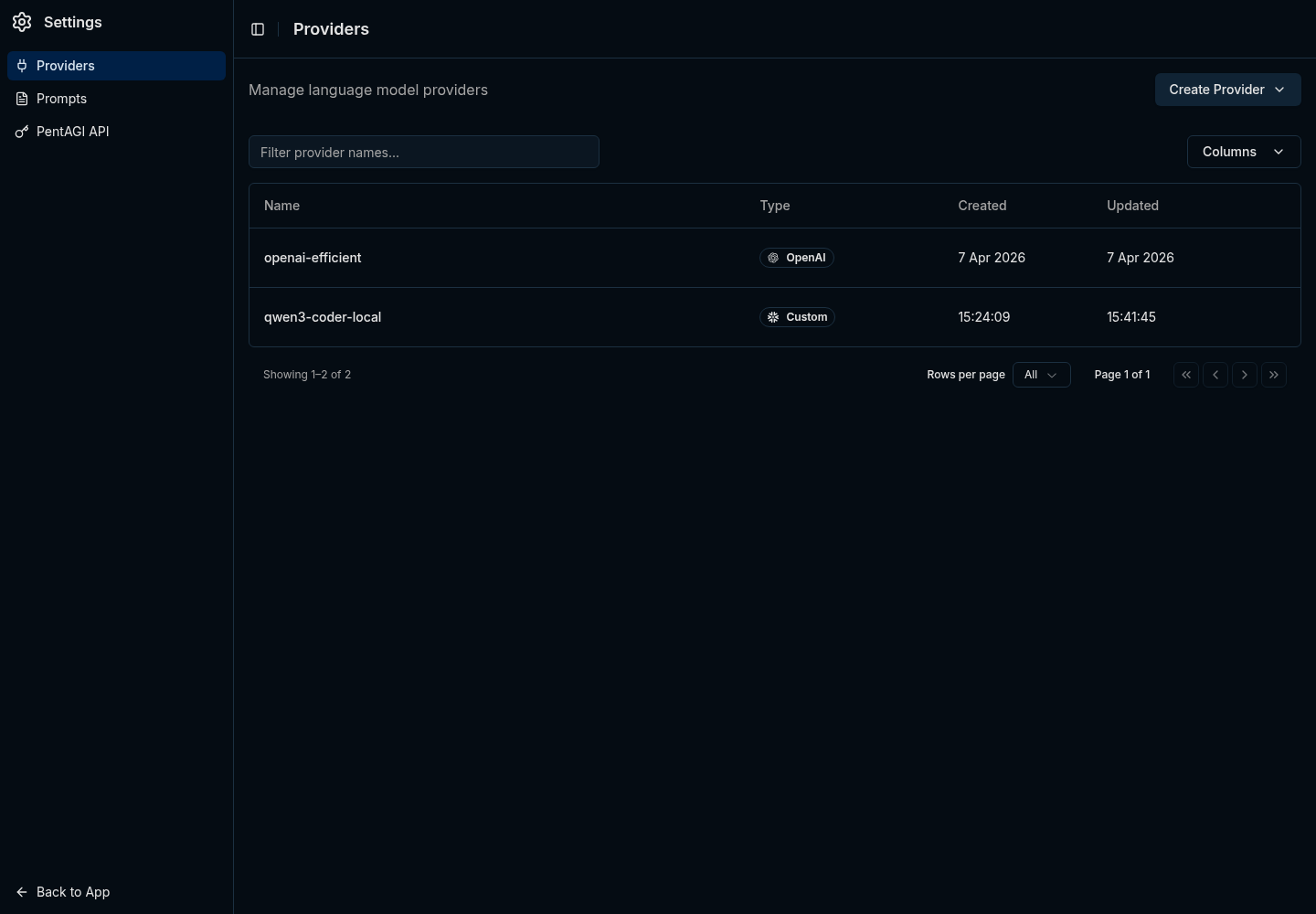
Task: Click the Prompts document icon
Action: [x=22, y=99]
